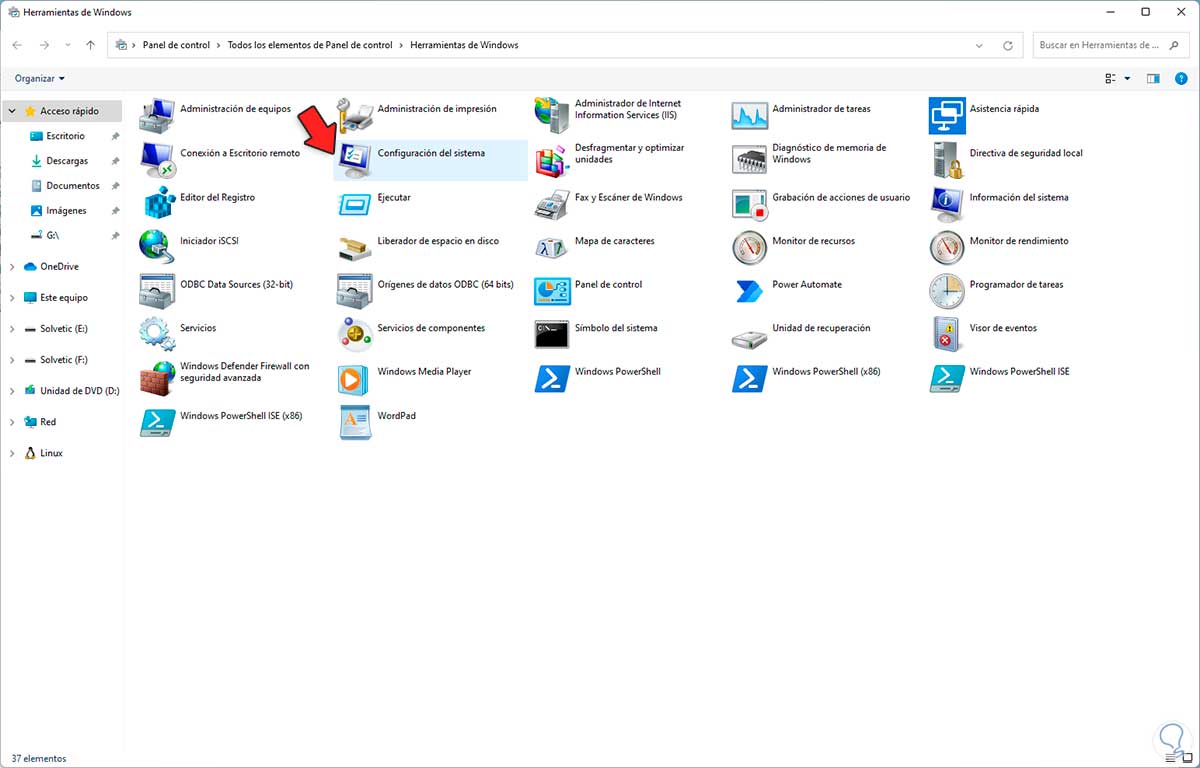Open Monitor de rendimiento icon
Image resolution: width=1200 pixels, height=768 pixels.
[x=946, y=247]
